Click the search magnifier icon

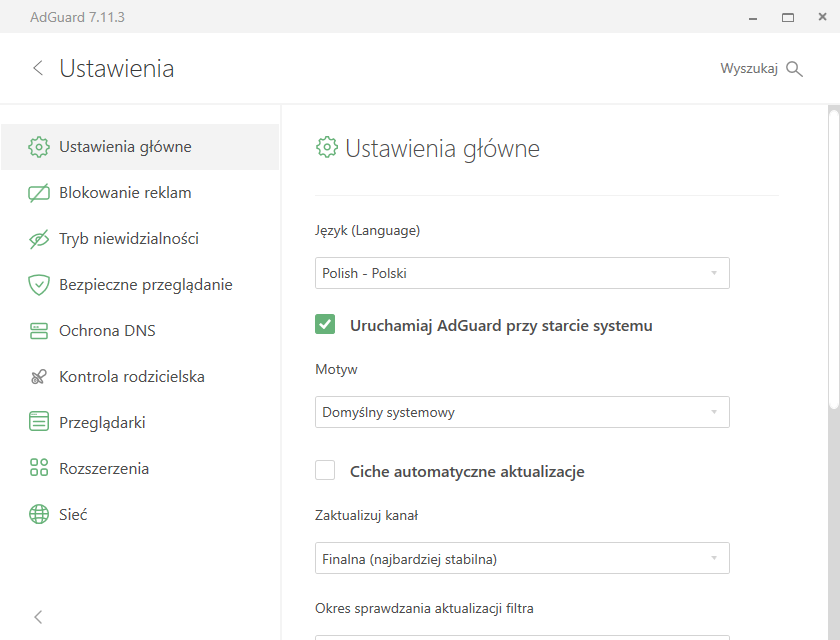[794, 69]
